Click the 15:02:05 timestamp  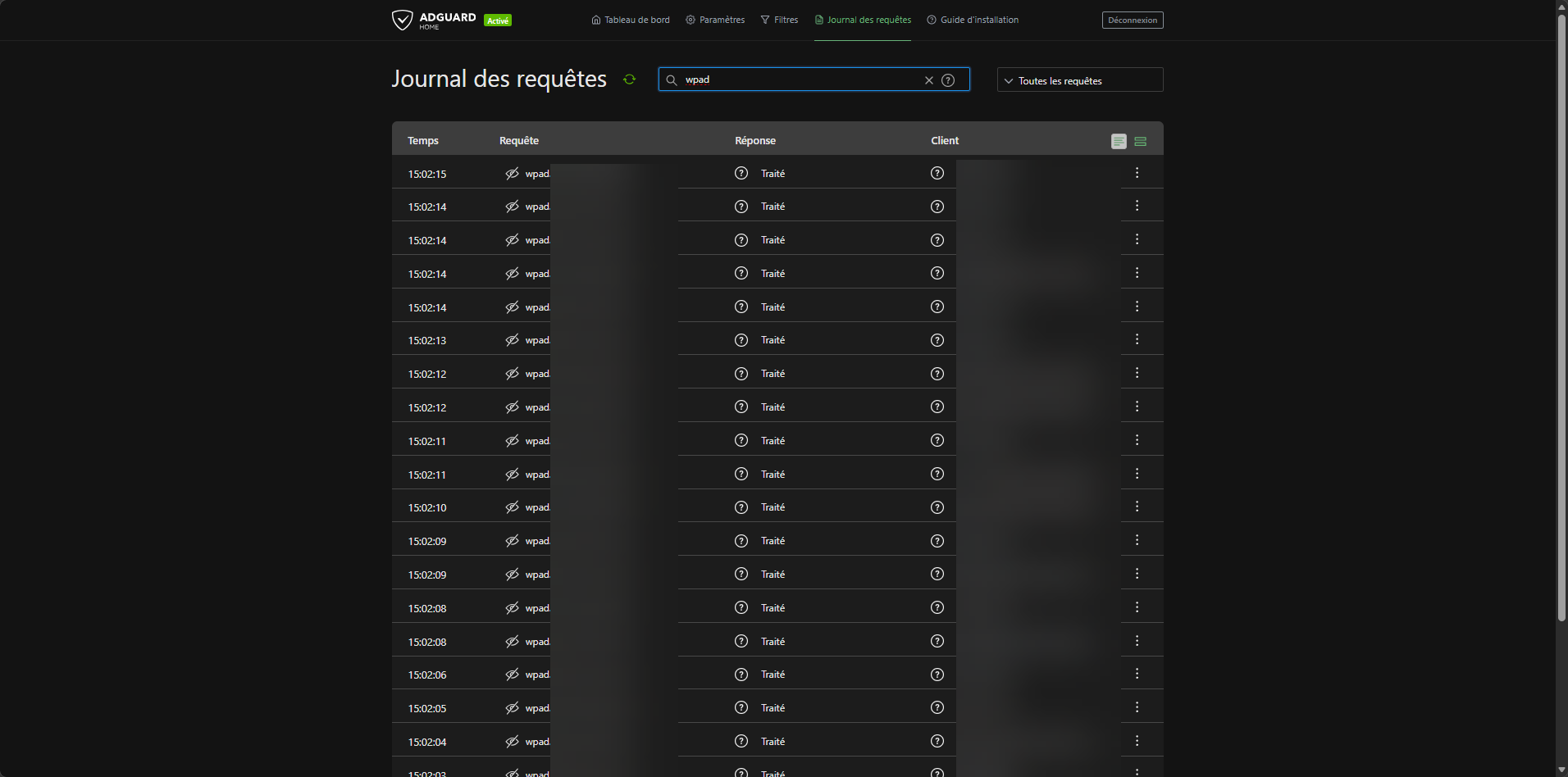427,708
